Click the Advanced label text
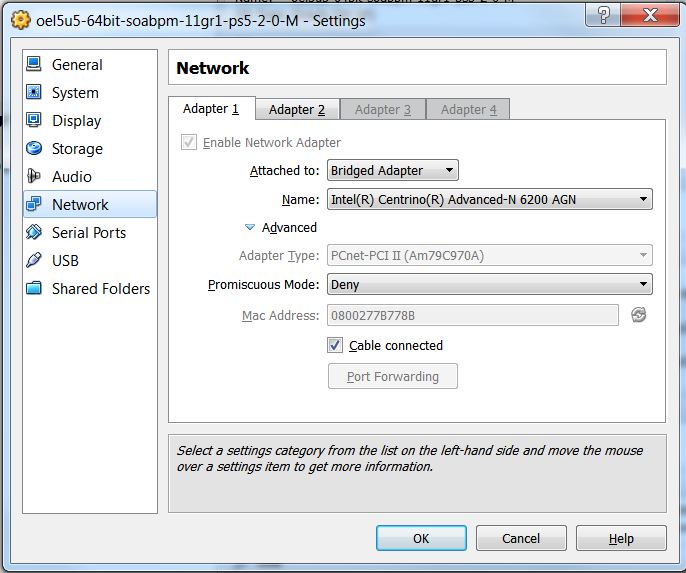686x573 pixels. point(289,227)
